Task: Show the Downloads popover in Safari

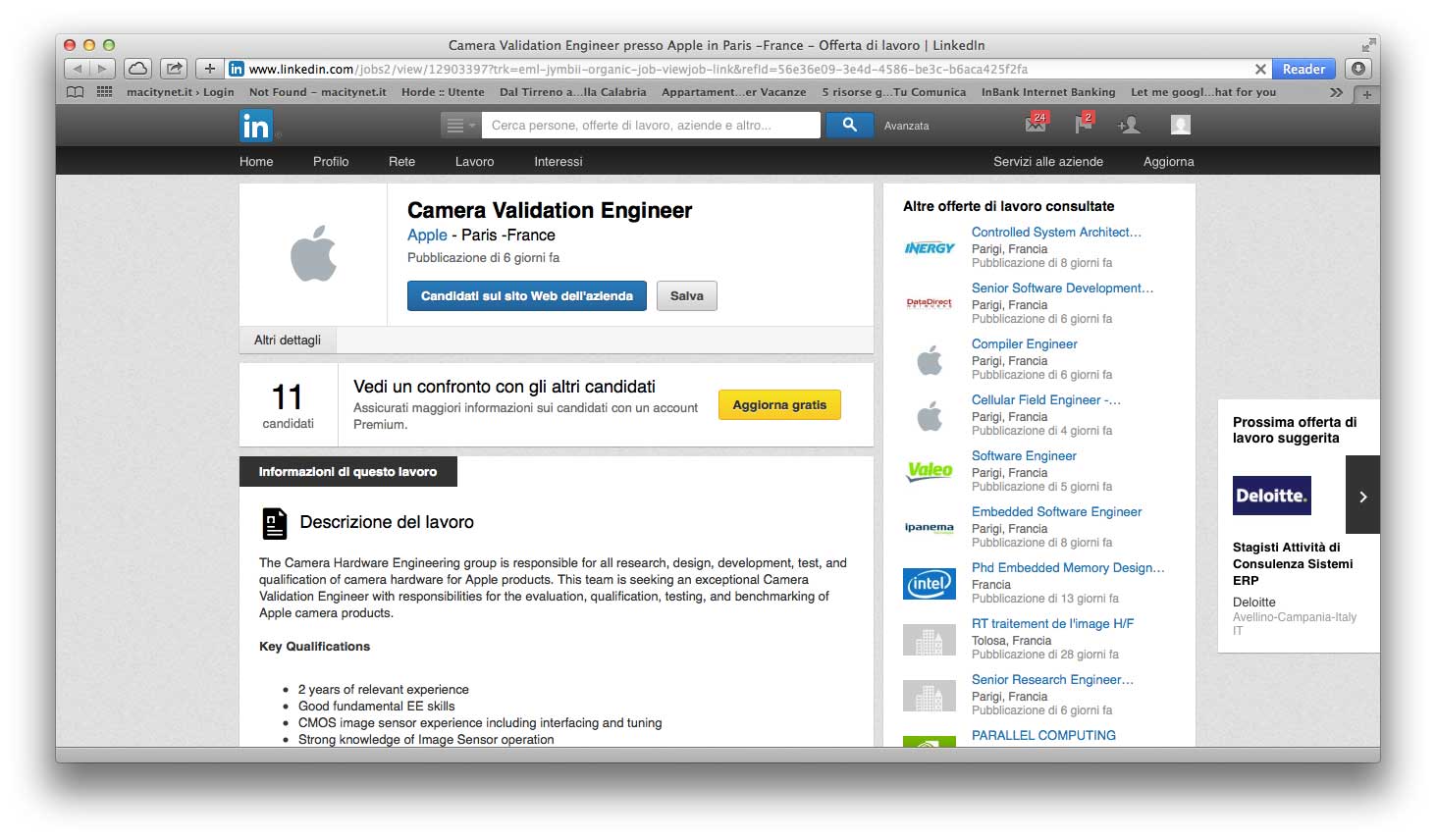Action: [1358, 69]
